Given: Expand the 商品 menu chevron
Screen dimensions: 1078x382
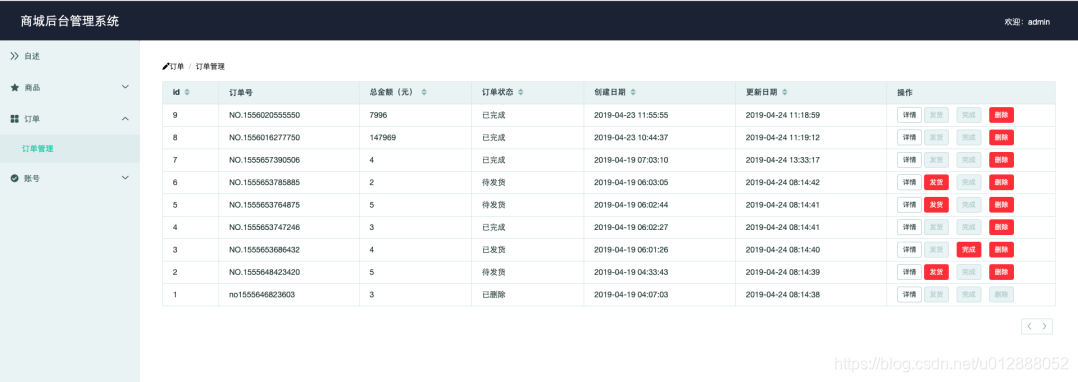Looking at the screenshot, I should (x=125, y=87).
